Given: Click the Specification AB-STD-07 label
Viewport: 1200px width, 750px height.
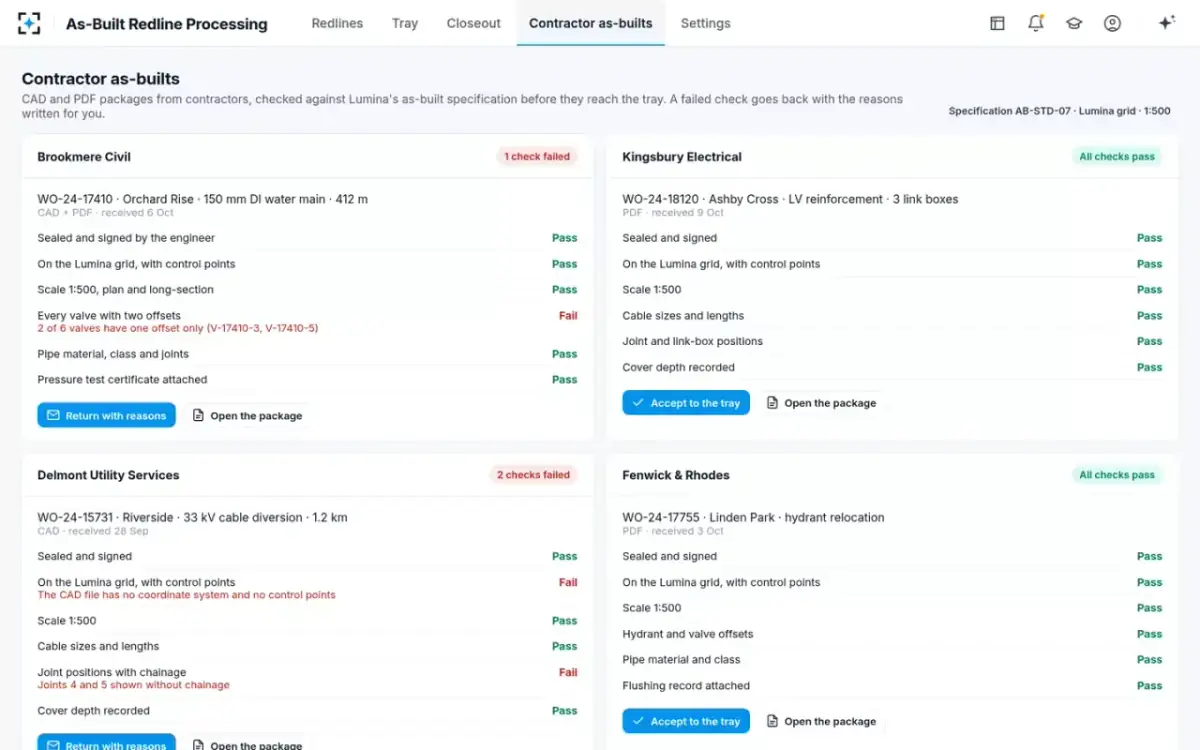Looking at the screenshot, I should point(1059,111).
